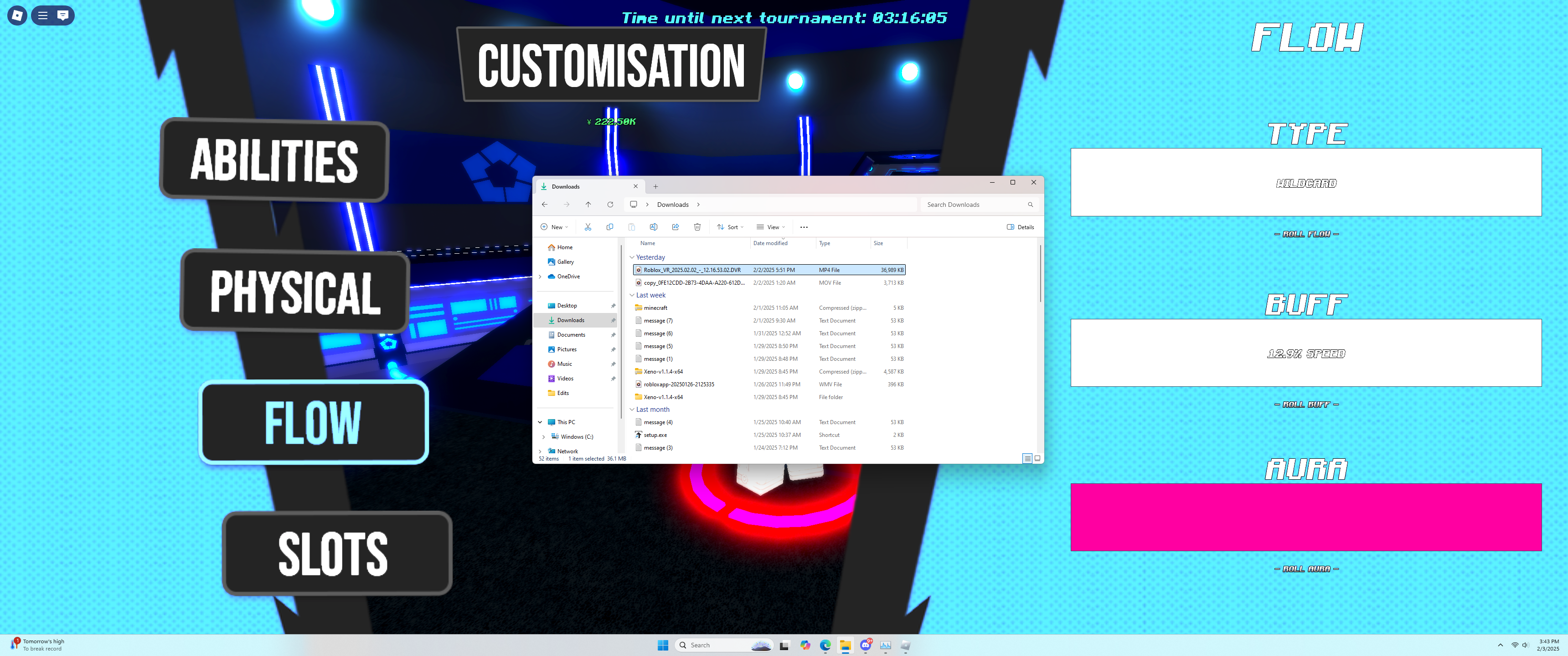Select the FLOW customisation menu item
The image size is (1568, 656).
[x=314, y=422]
